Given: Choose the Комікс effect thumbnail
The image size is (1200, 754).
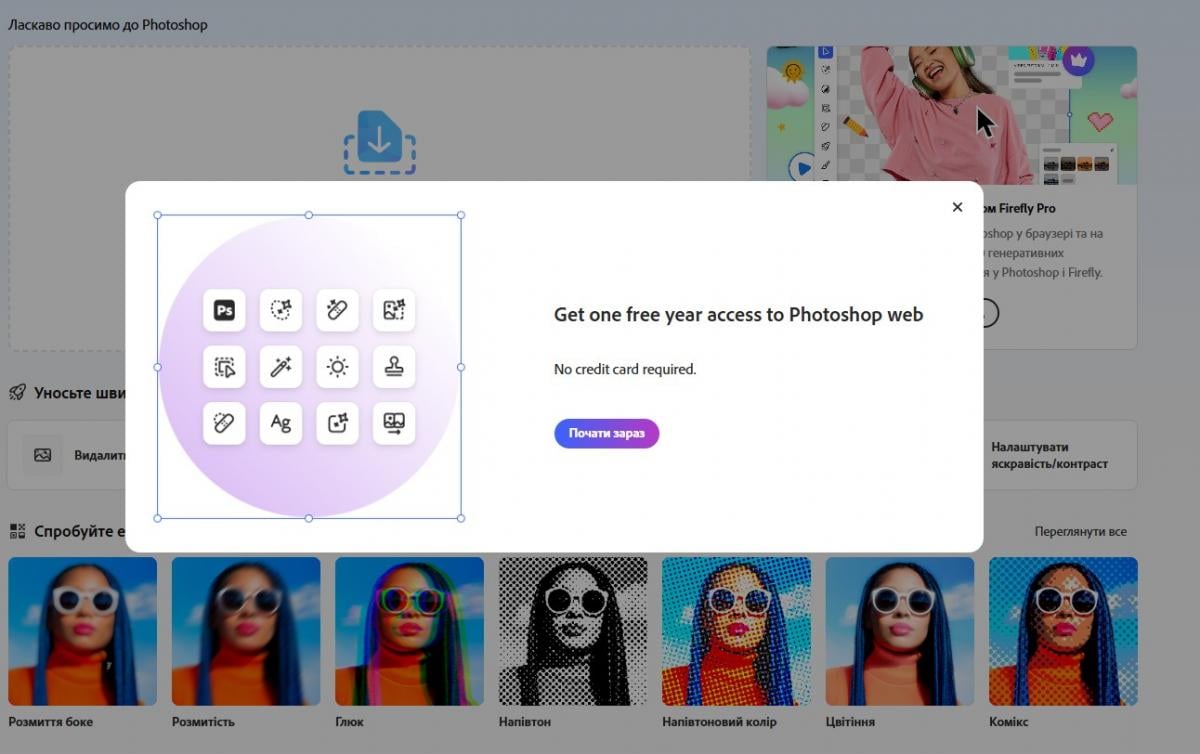Looking at the screenshot, I should [1063, 630].
